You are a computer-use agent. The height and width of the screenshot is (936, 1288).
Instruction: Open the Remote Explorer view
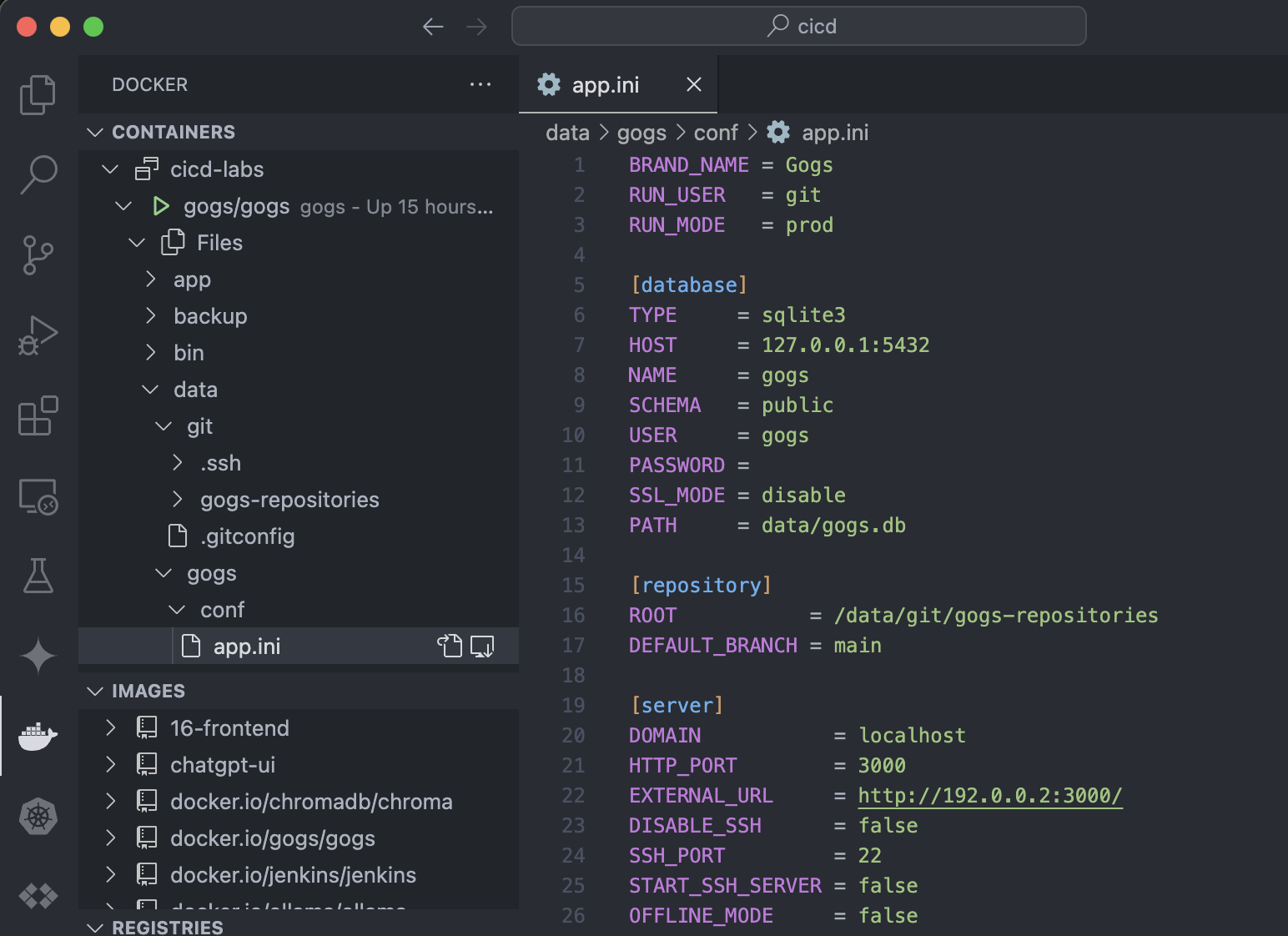[x=38, y=496]
